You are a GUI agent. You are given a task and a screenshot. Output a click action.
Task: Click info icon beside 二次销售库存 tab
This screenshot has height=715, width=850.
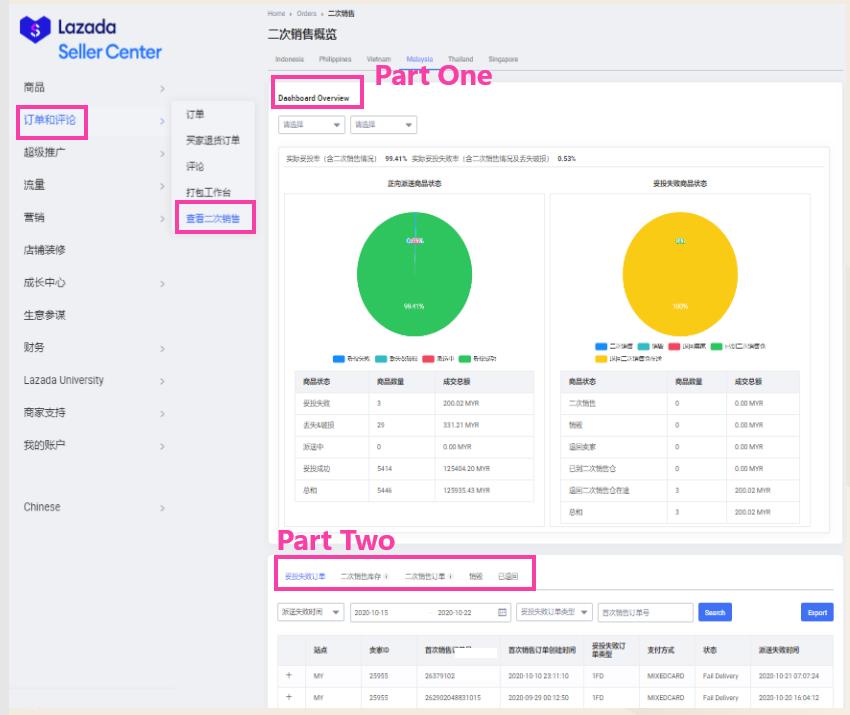click(x=386, y=576)
